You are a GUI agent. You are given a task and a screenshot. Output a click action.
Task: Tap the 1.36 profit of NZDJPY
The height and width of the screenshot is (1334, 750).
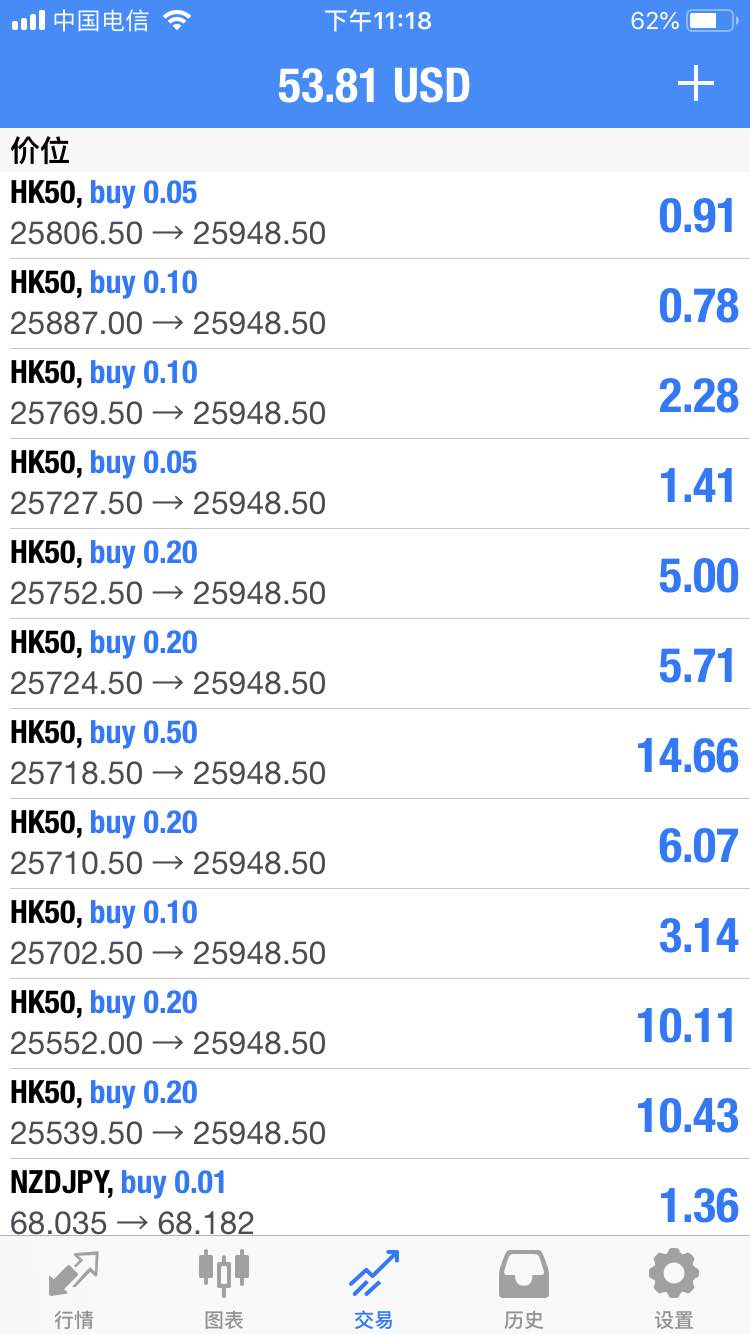tap(698, 1206)
